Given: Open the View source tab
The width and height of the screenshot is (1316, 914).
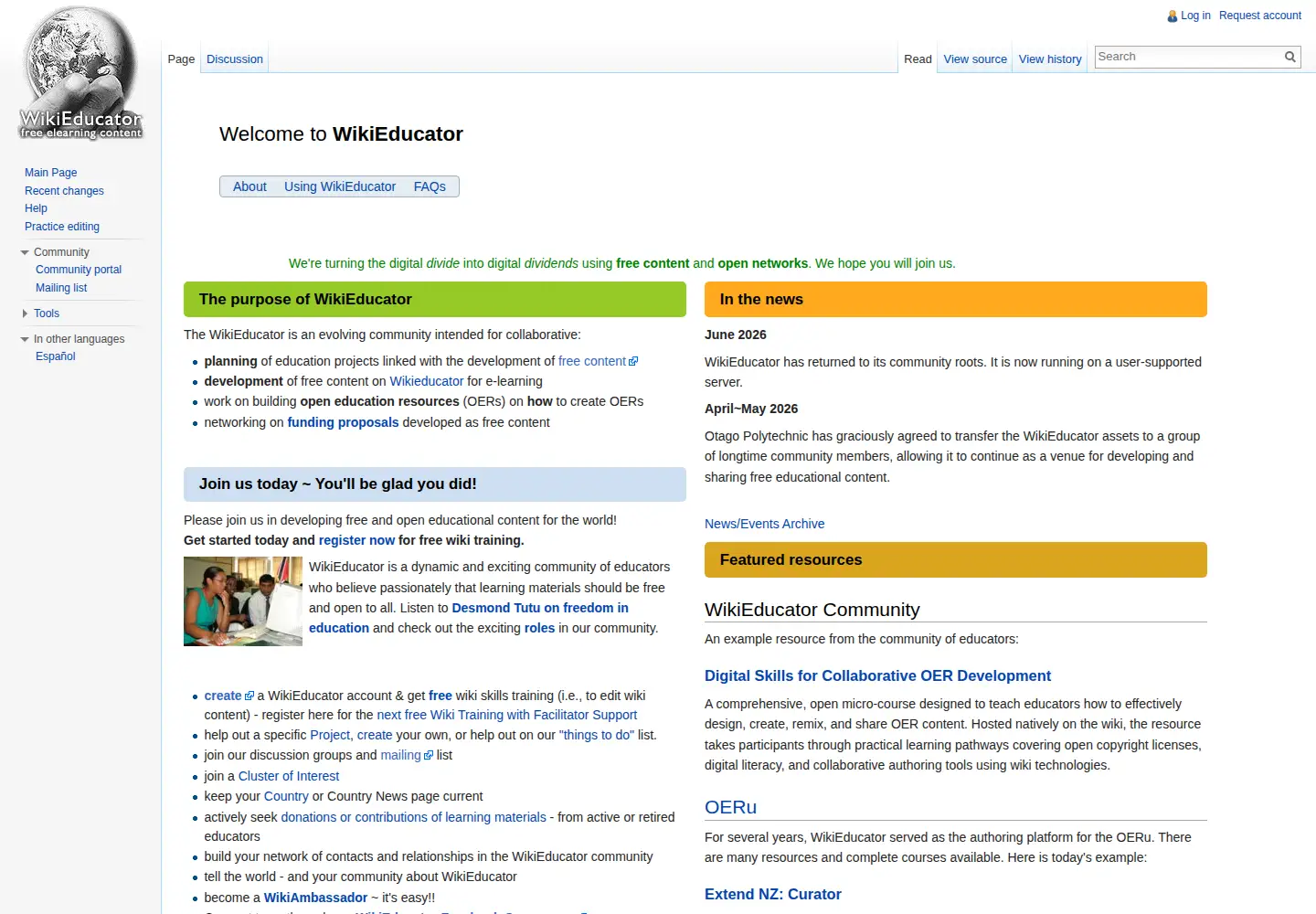Looking at the screenshot, I should pos(975,59).
